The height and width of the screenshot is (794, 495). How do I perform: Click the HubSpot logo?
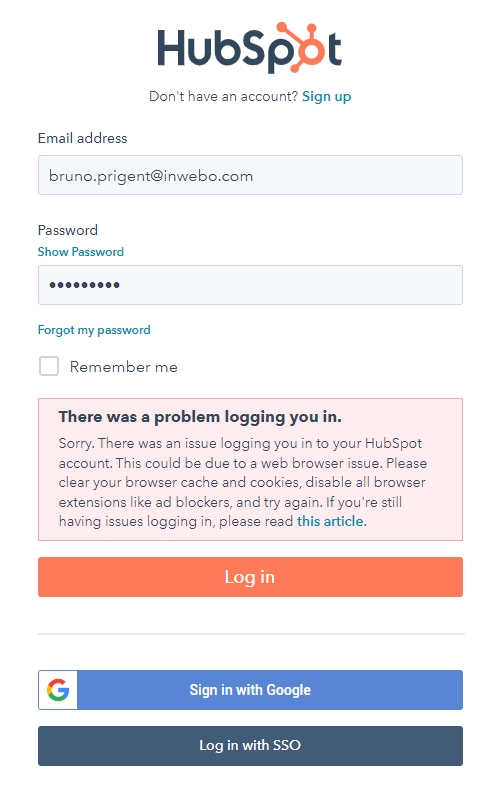[250, 48]
